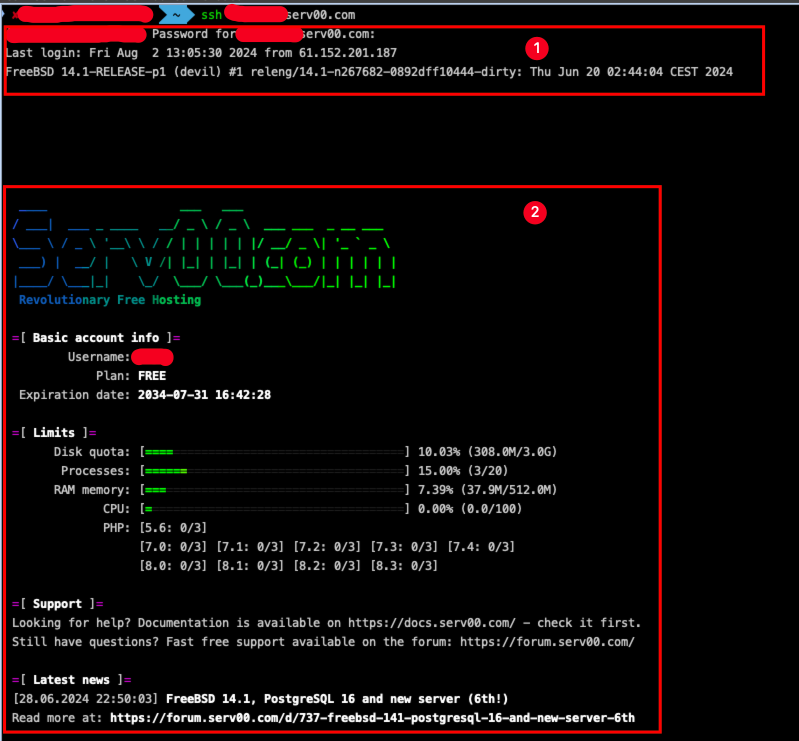This screenshot has height=741, width=799.
Task: Click the Last login IP 61.152.201.187
Action: pyautogui.click(x=348, y=53)
